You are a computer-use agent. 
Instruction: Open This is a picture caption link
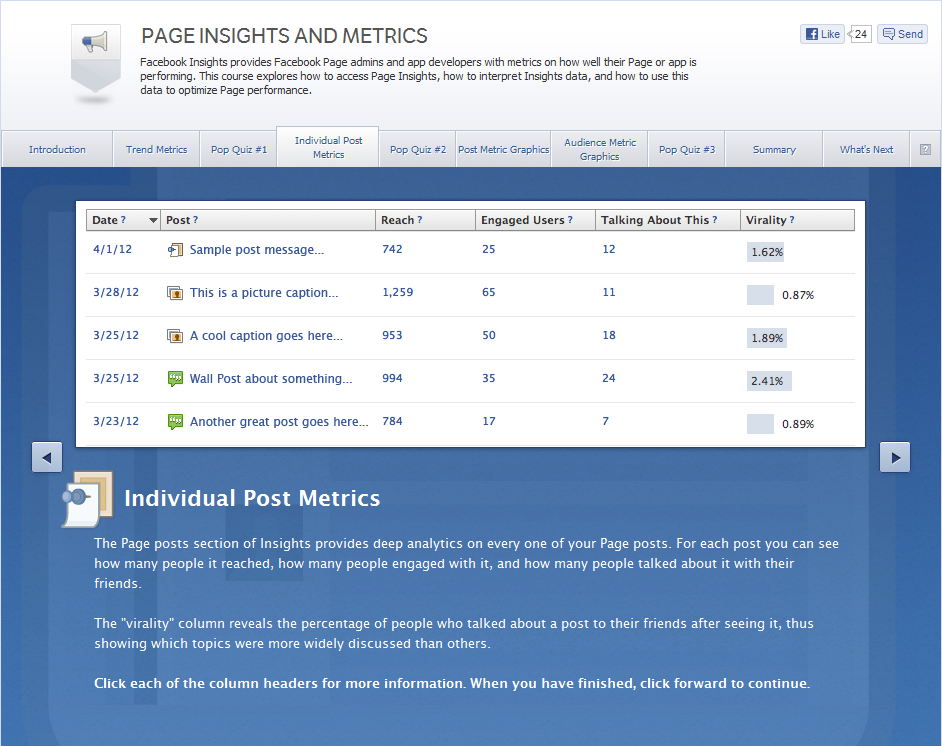pos(264,293)
